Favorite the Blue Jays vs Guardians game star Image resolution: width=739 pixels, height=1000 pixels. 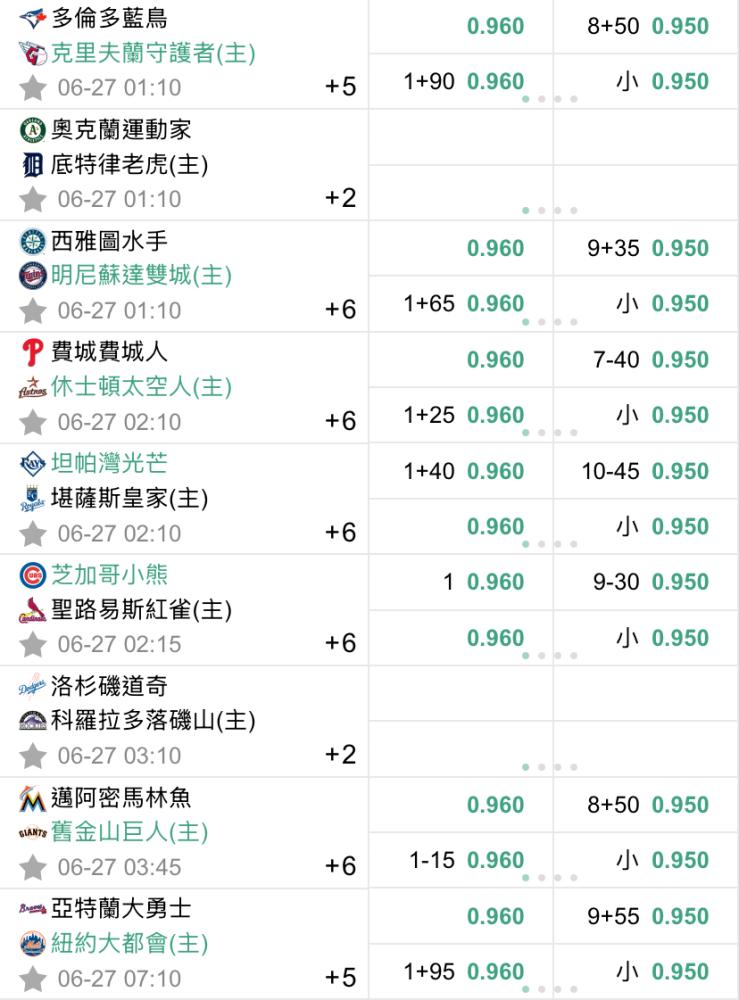click(33, 88)
